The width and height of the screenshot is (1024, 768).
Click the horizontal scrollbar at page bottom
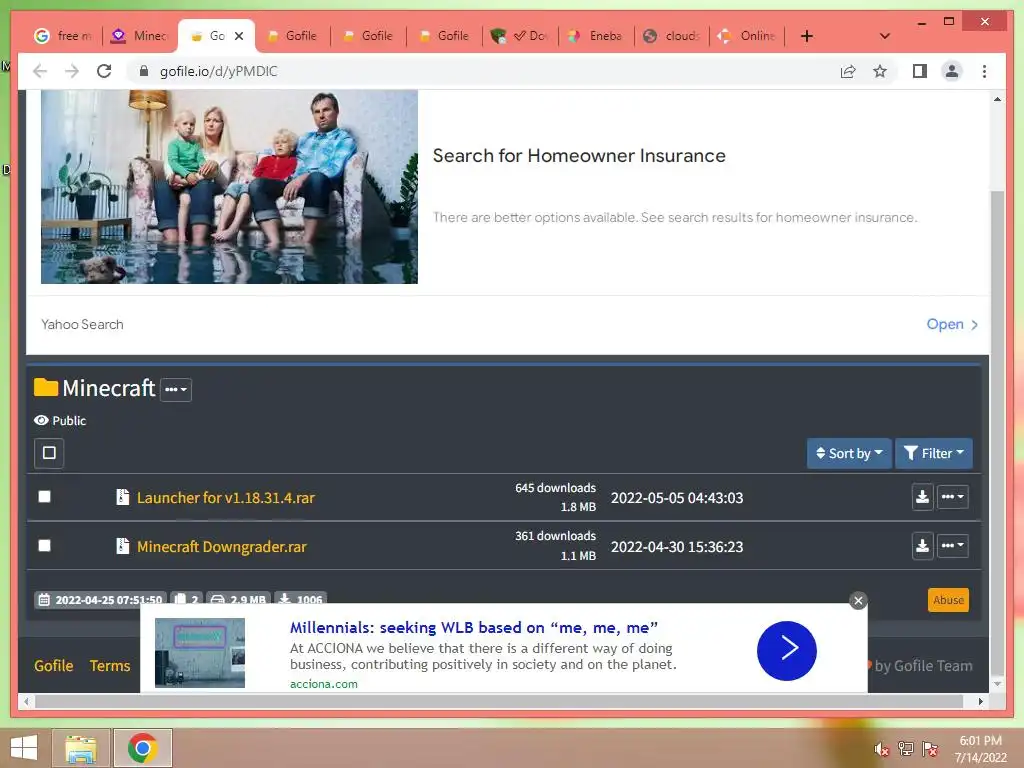pos(499,701)
